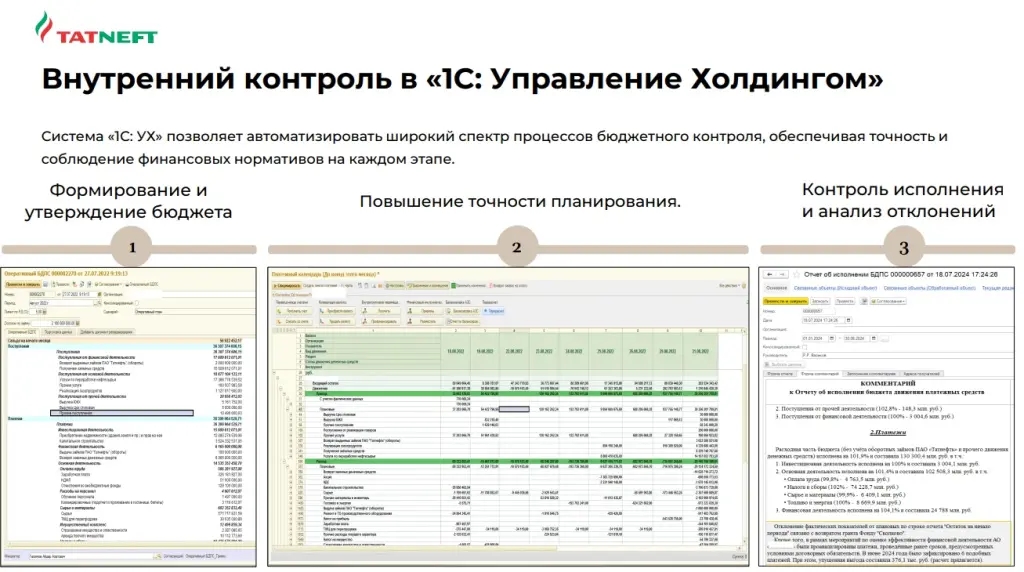Click the help icon in payment calendar toolbar

point(744,285)
